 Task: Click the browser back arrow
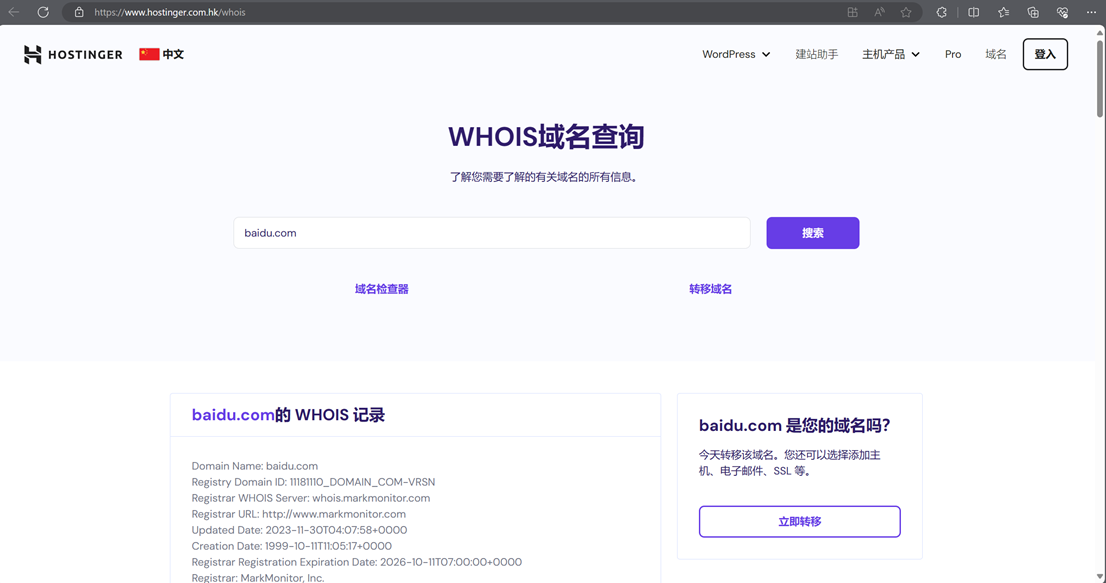[13, 12]
